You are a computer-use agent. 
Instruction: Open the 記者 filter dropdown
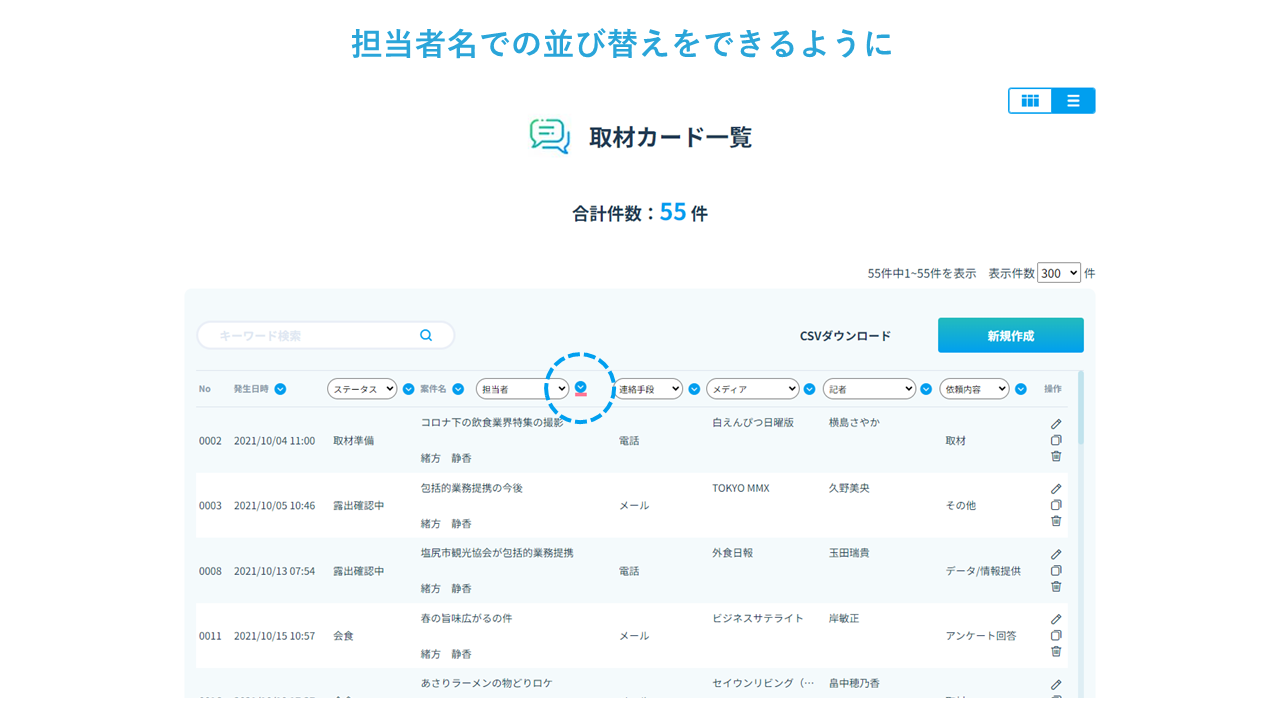tap(868, 389)
